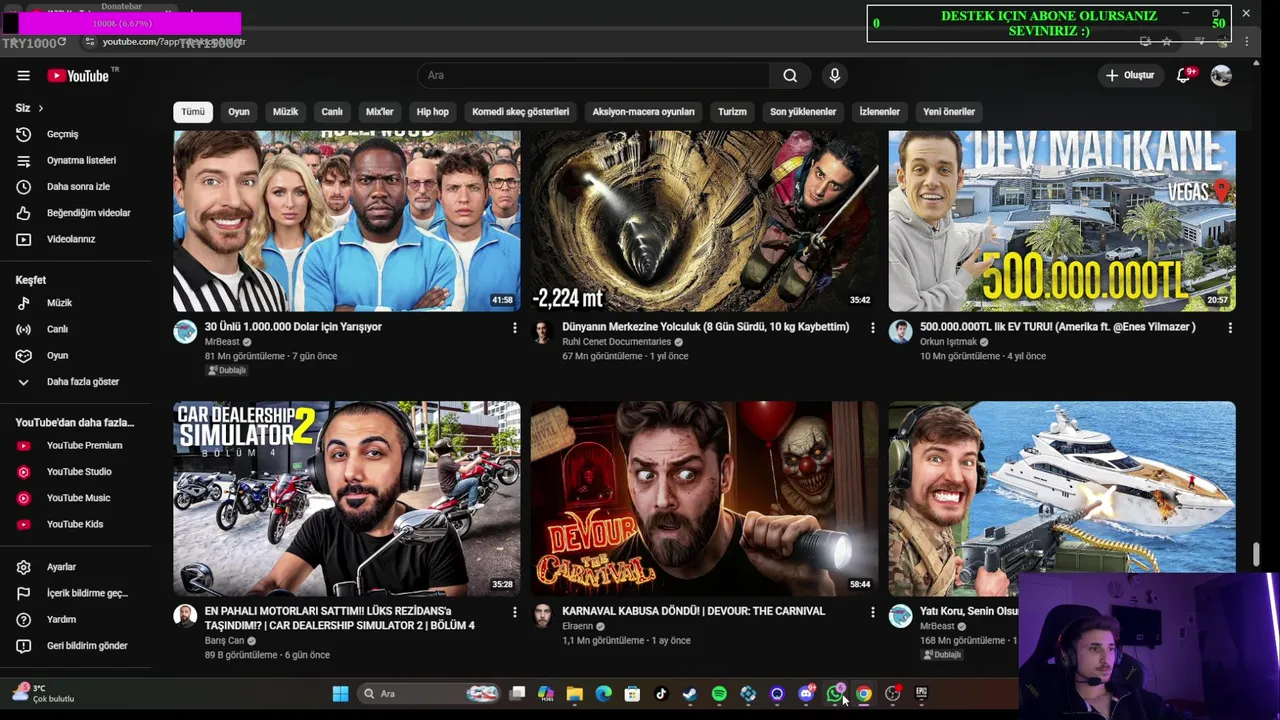Open Car Dealership Simulator 2 thumbnail
The height and width of the screenshot is (720, 1280).
347,499
